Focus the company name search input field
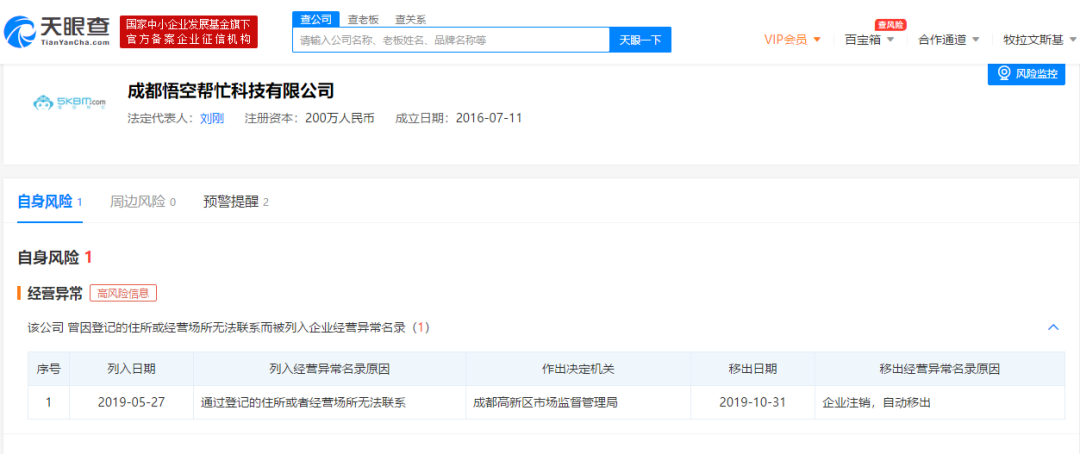The image size is (1080, 454). 450,40
